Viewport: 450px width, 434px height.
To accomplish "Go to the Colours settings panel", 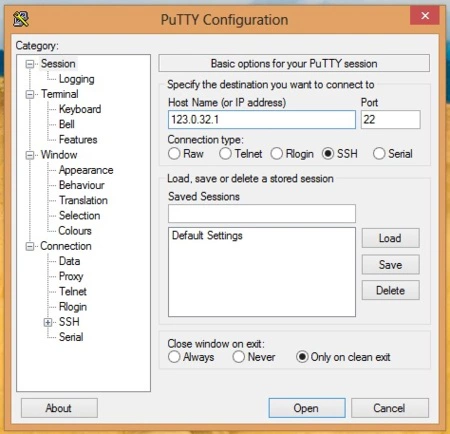I will pyautogui.click(x=75, y=231).
